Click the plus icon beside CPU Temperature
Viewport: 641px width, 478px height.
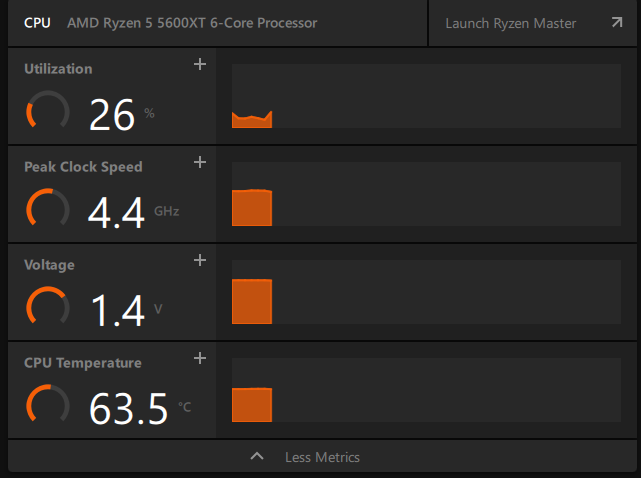tap(199, 358)
